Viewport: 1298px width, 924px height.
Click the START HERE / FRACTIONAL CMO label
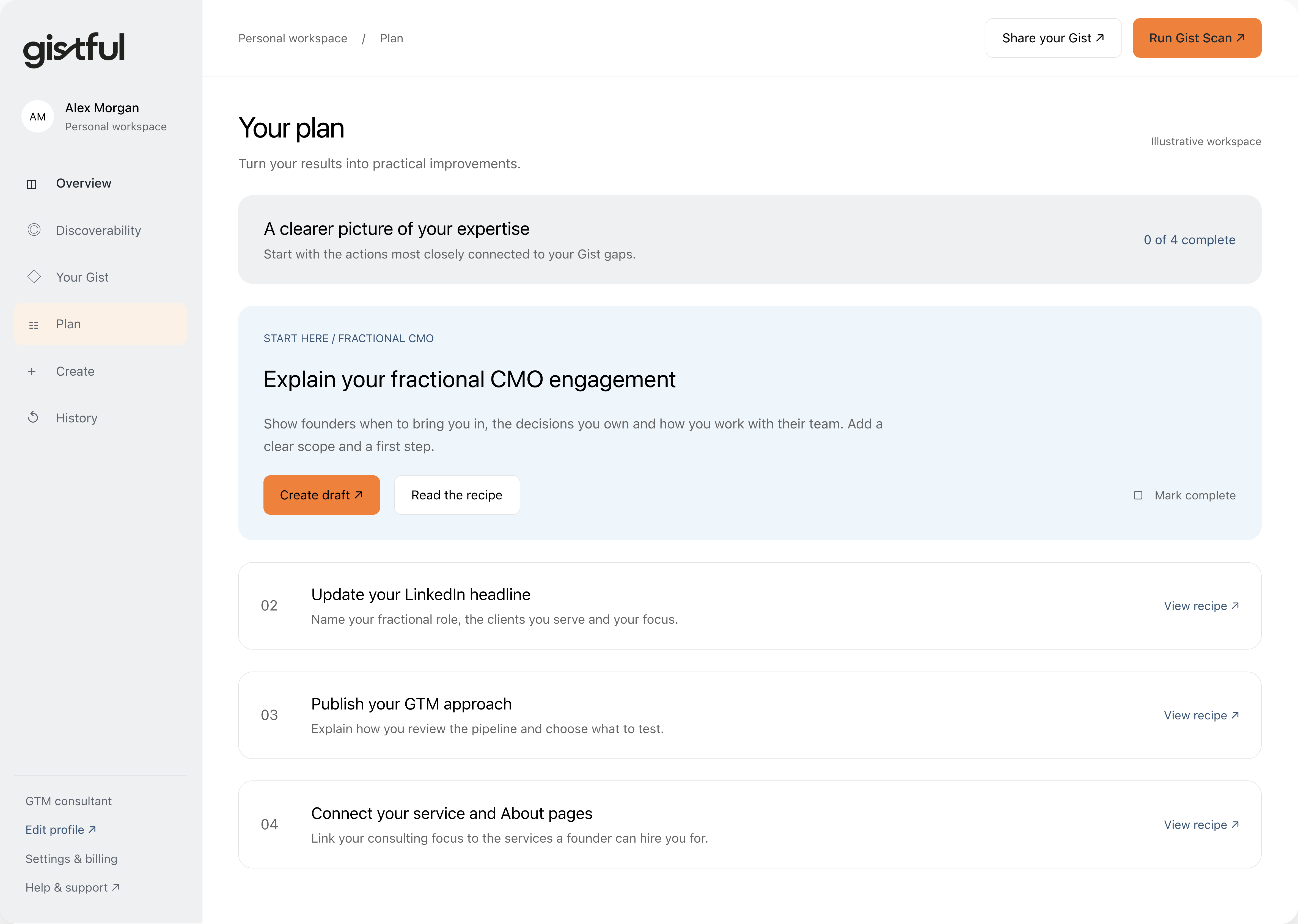pyautogui.click(x=349, y=339)
